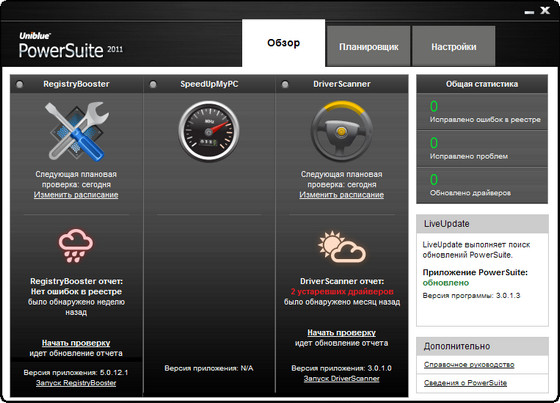560x403 pixels.
Task: Open the Справочное руководство link
Action: 469,364
